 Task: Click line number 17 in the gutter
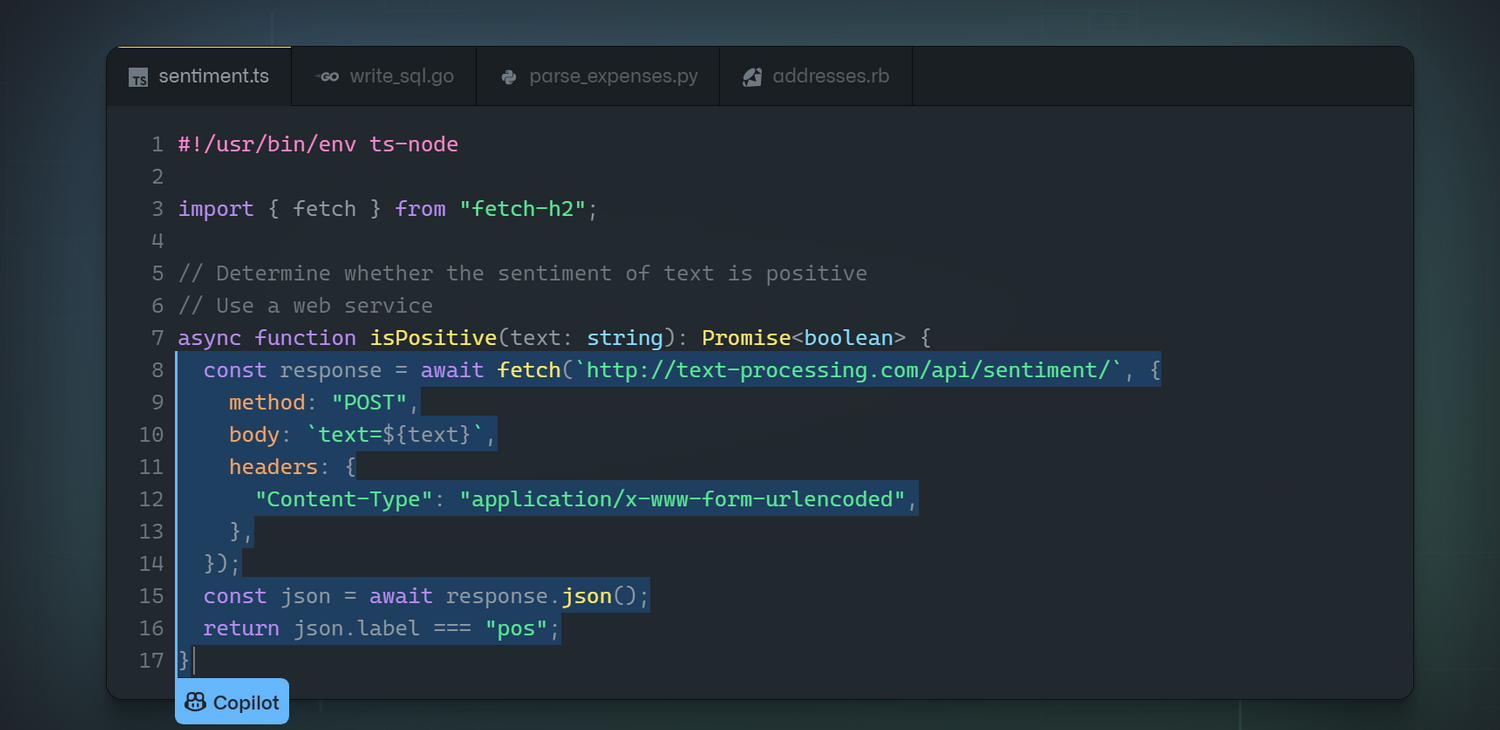point(151,660)
